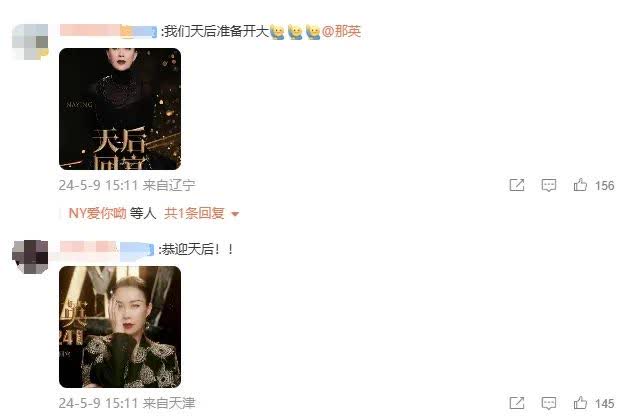
Task: Like the comment with 156 likes
Action: [580, 185]
